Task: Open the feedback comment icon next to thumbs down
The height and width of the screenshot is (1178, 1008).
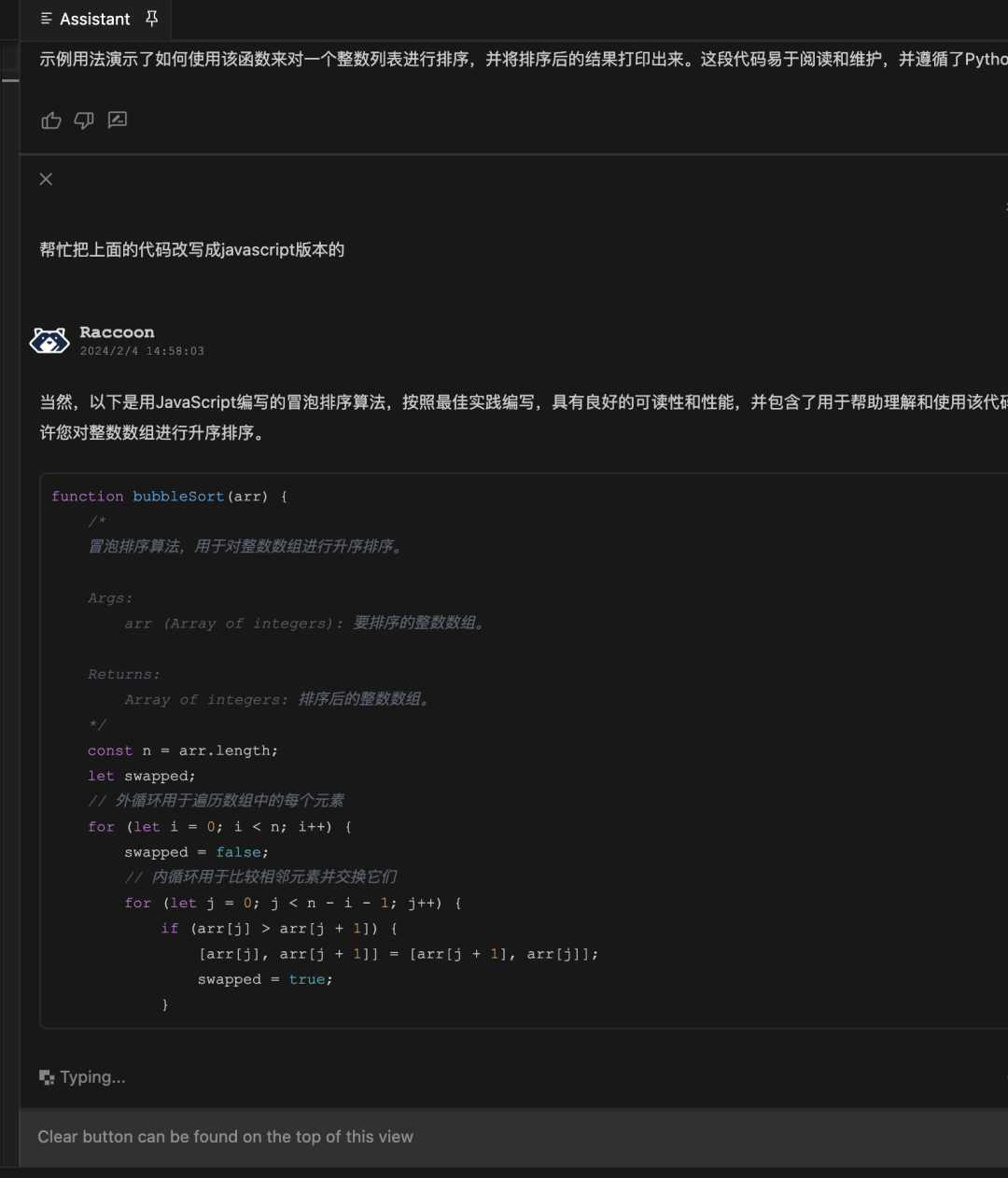Action: coord(118,120)
